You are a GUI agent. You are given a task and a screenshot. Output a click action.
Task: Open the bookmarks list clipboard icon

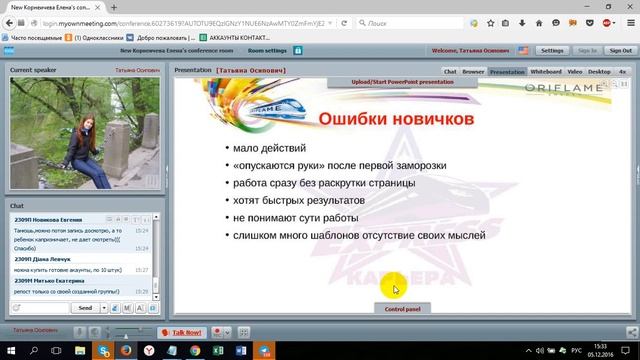pos(505,23)
